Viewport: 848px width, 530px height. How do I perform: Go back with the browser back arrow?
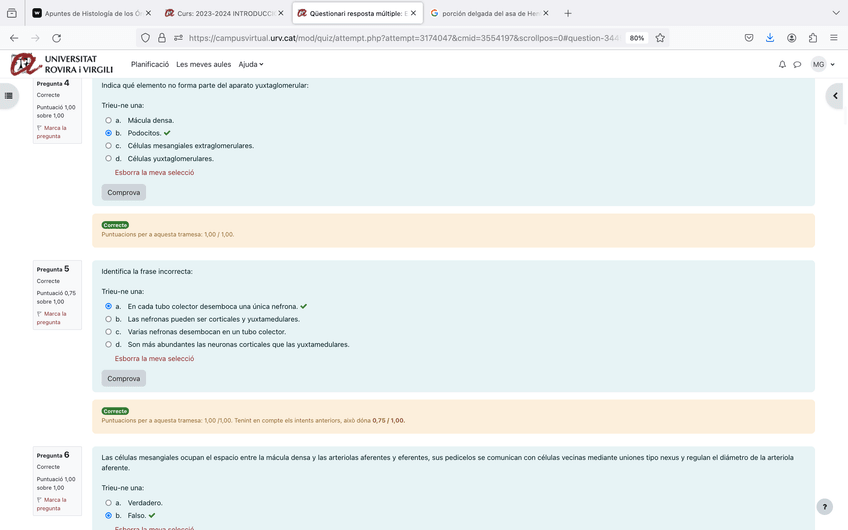point(14,38)
